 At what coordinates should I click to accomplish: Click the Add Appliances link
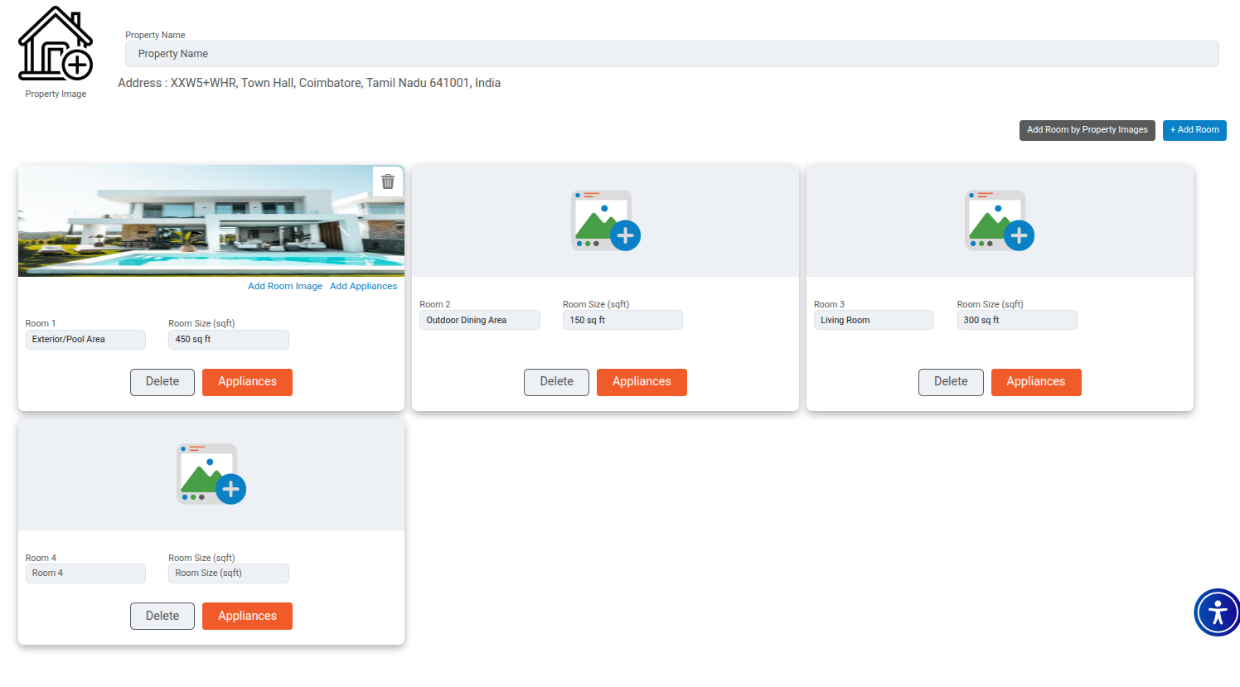tap(363, 287)
